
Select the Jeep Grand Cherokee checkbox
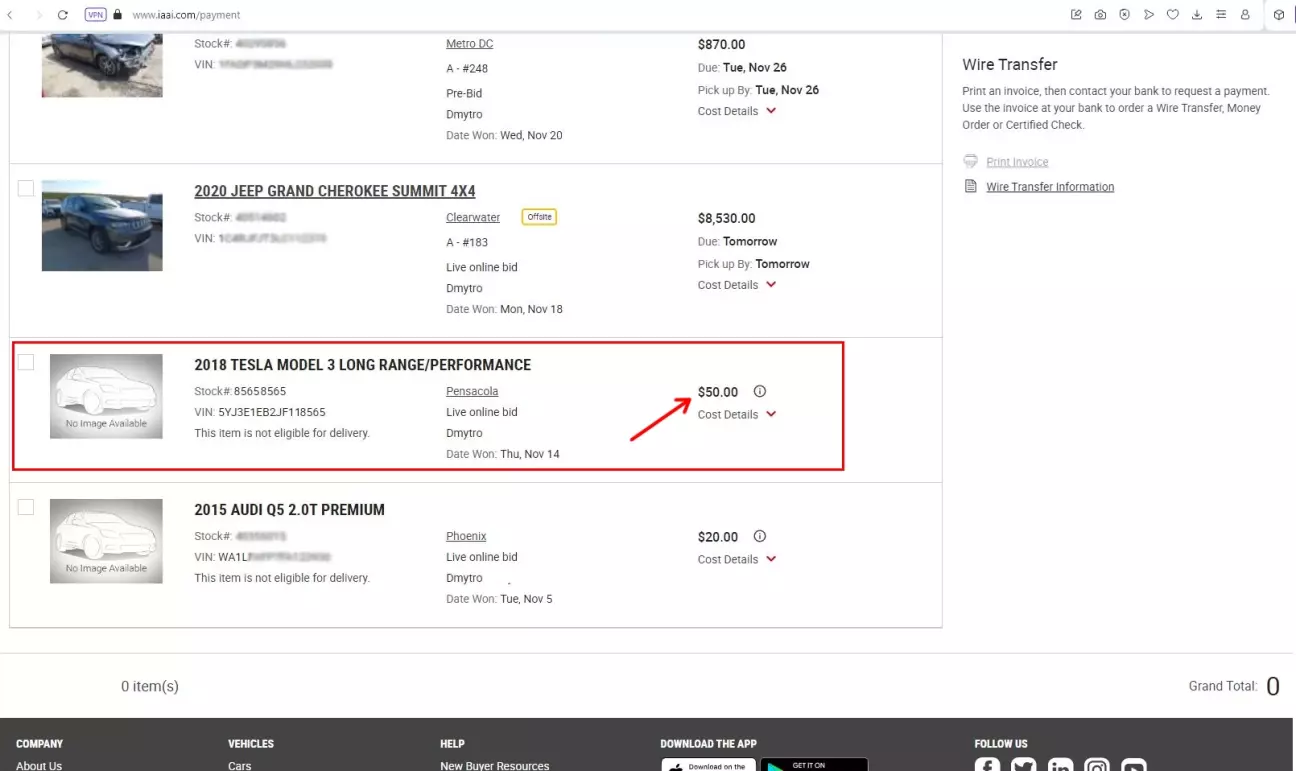(x=26, y=188)
